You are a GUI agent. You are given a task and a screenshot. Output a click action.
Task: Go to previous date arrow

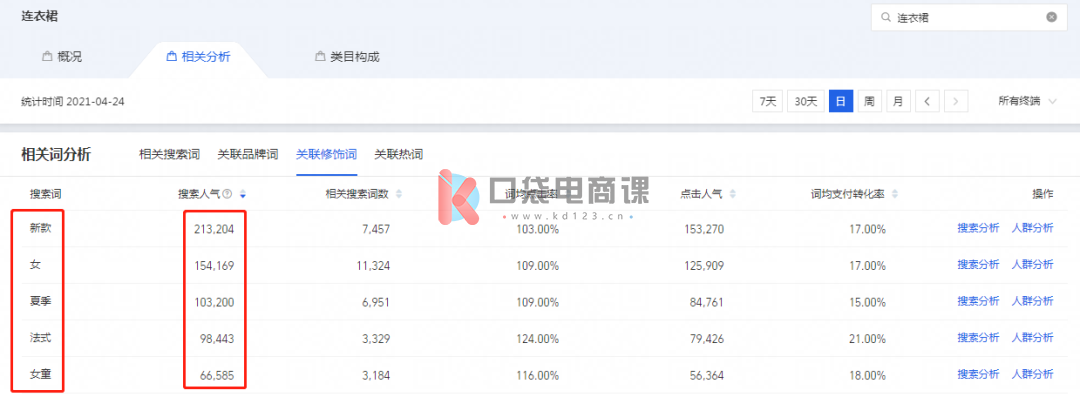[927, 101]
